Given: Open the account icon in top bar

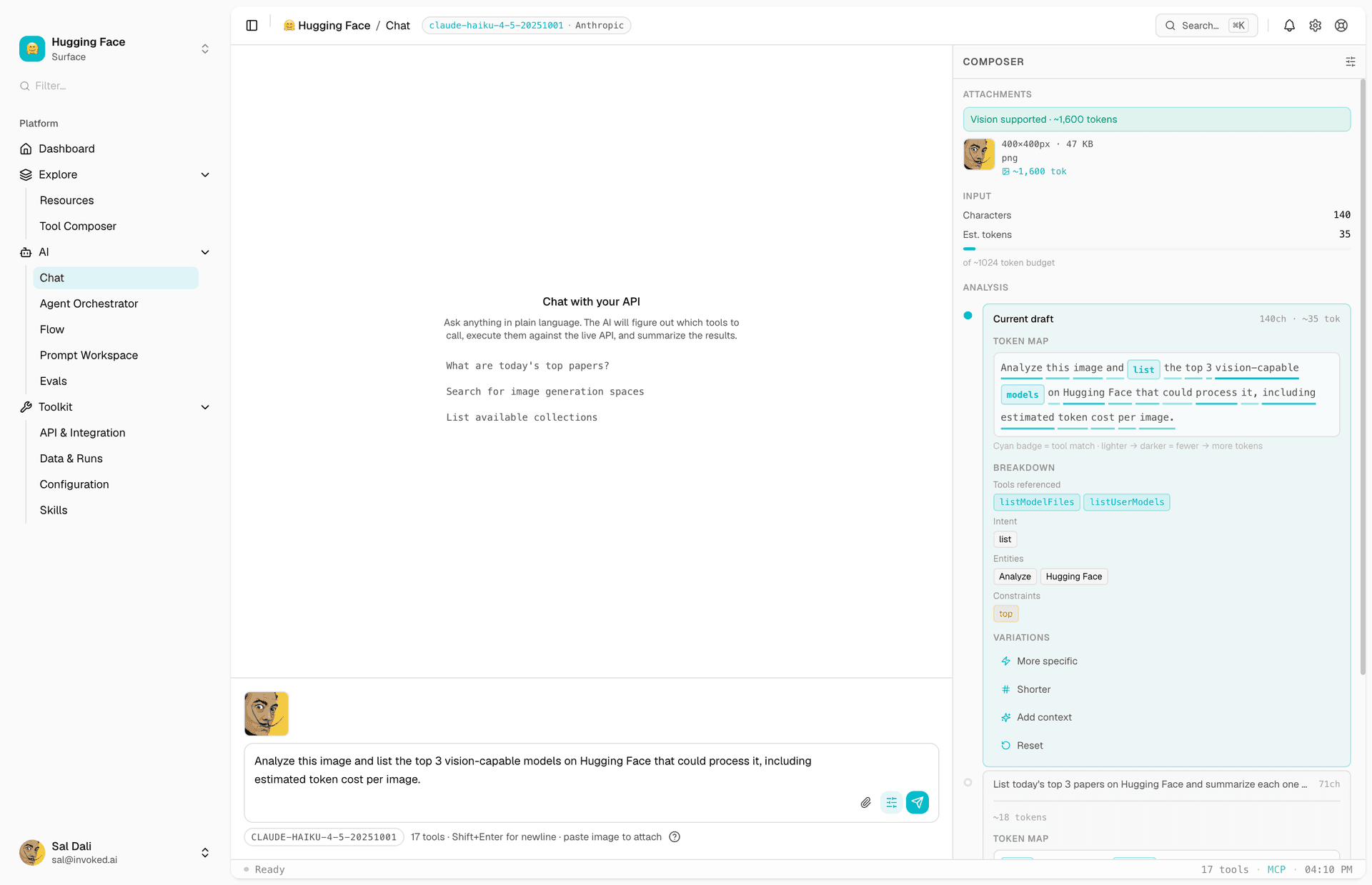Looking at the screenshot, I should point(1341,26).
